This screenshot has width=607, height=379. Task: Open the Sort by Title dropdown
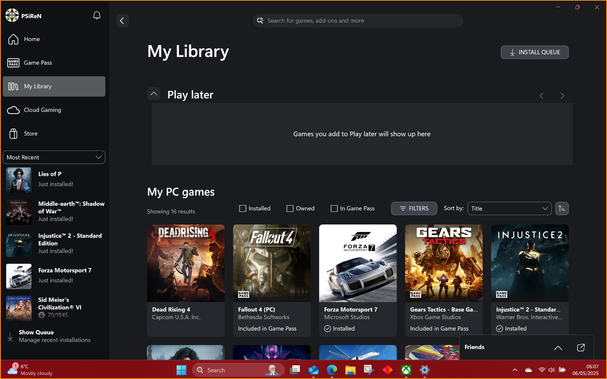(x=509, y=208)
